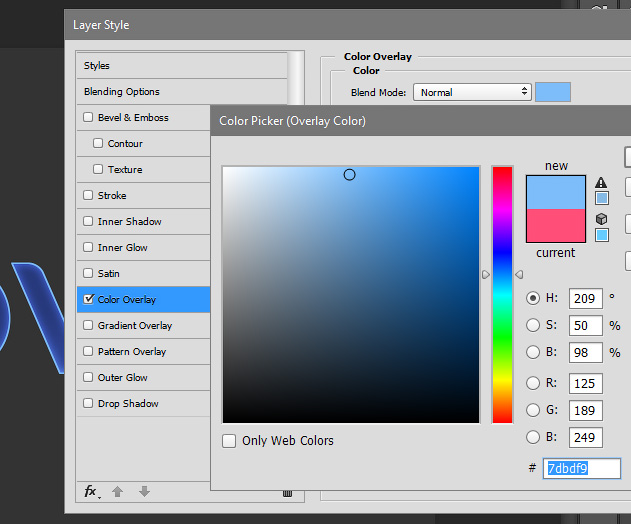Select the B blue radio button

(533, 437)
